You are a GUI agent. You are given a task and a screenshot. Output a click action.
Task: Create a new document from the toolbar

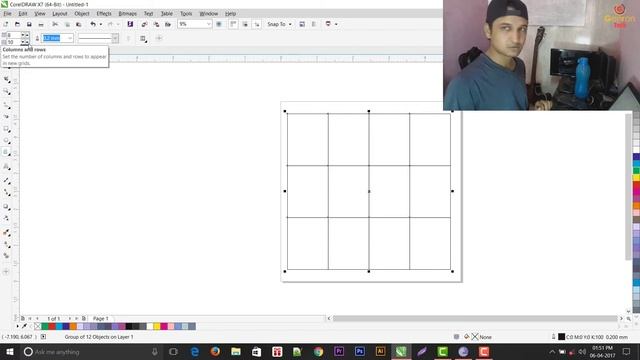pyautogui.click(x=6, y=24)
